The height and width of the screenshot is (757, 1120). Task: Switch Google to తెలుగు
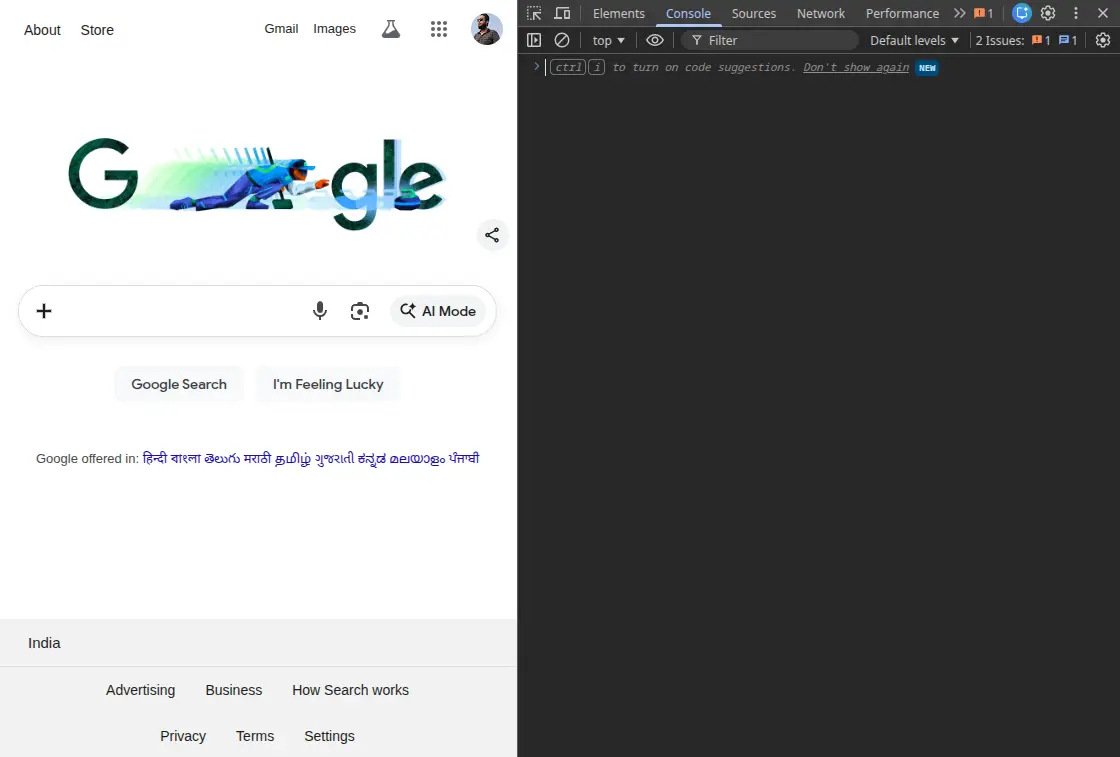click(x=222, y=458)
